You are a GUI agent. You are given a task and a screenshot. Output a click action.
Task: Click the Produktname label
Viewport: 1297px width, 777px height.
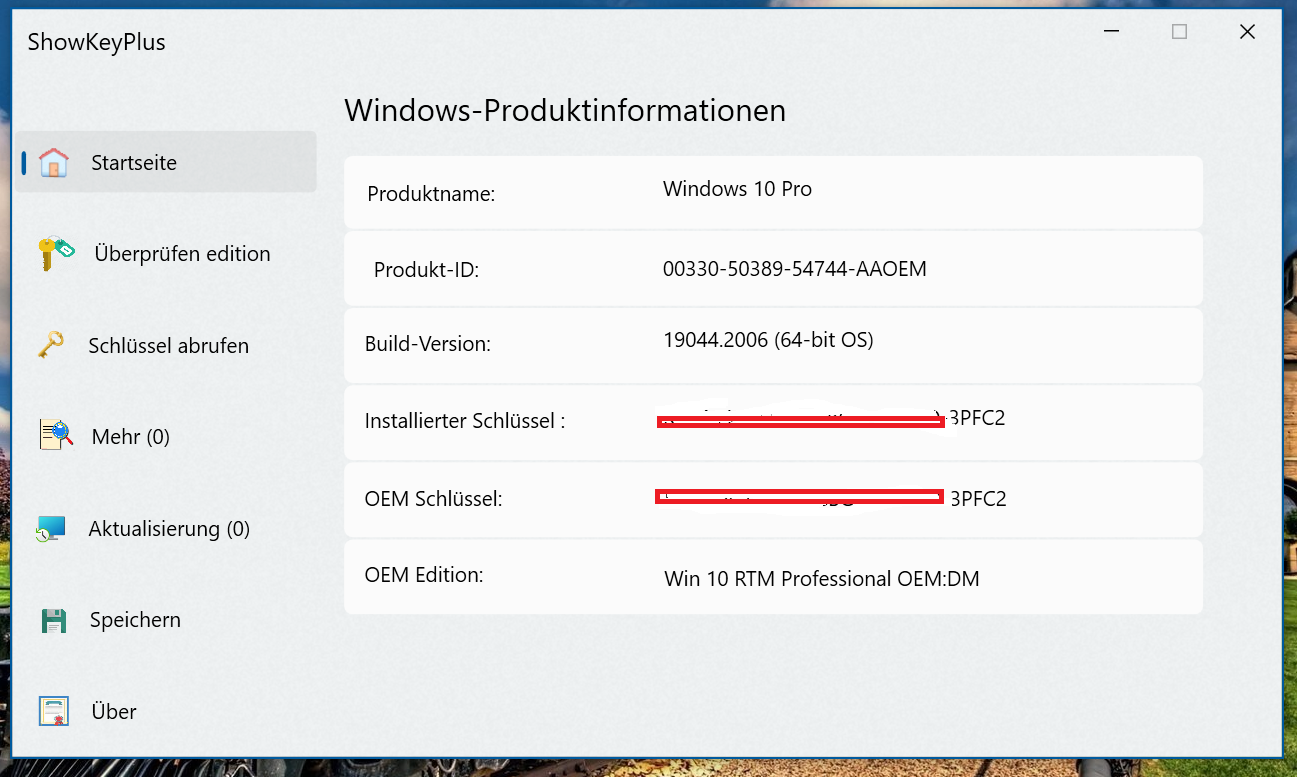tap(431, 194)
